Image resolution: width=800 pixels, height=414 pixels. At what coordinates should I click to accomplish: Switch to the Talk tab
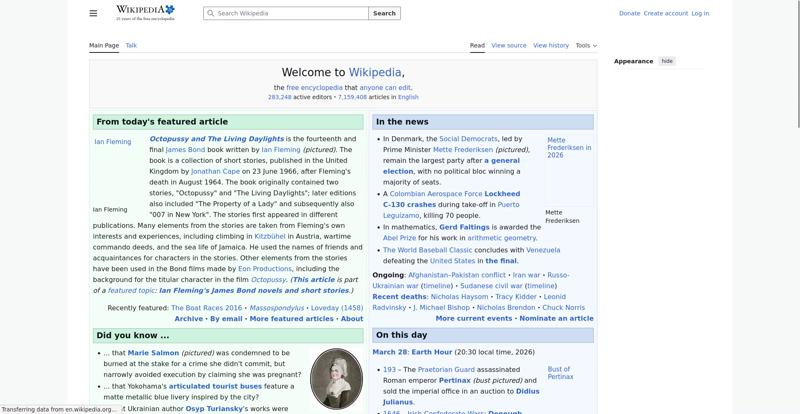point(131,45)
